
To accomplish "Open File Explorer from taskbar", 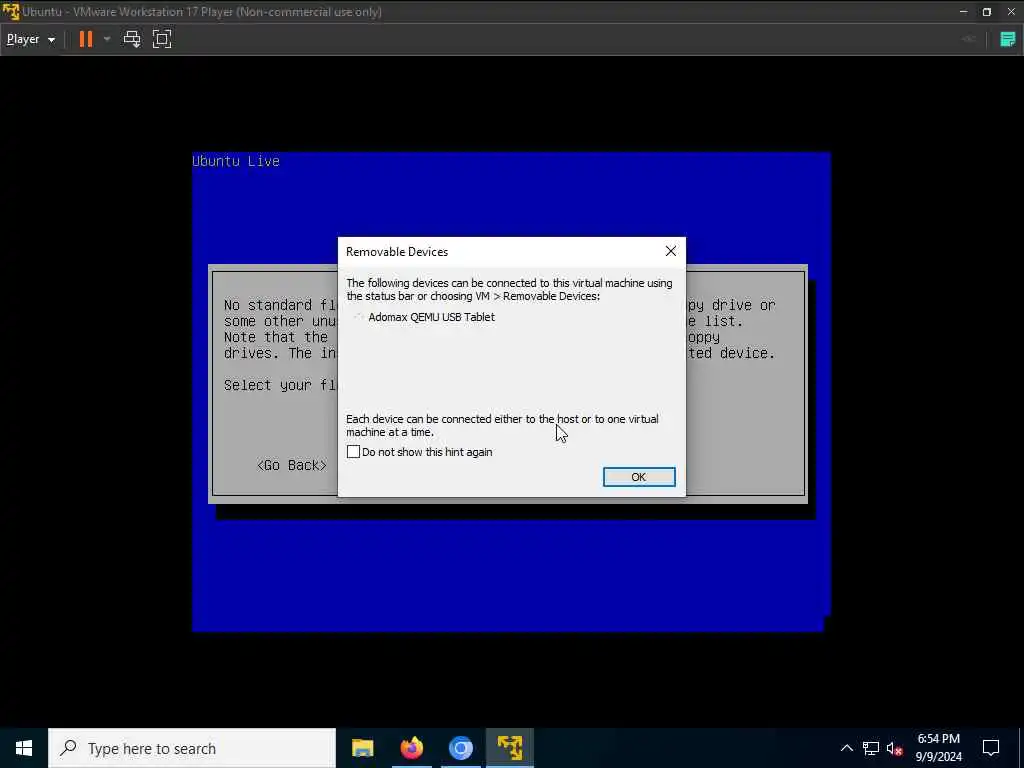I will (362, 748).
